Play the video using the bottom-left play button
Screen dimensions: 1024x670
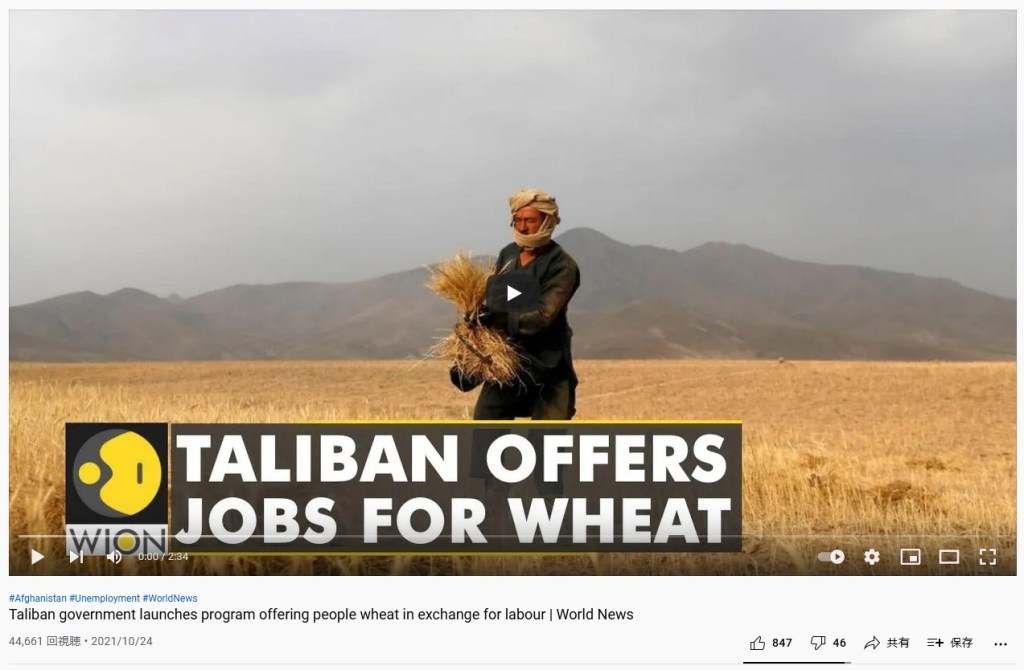point(37,557)
